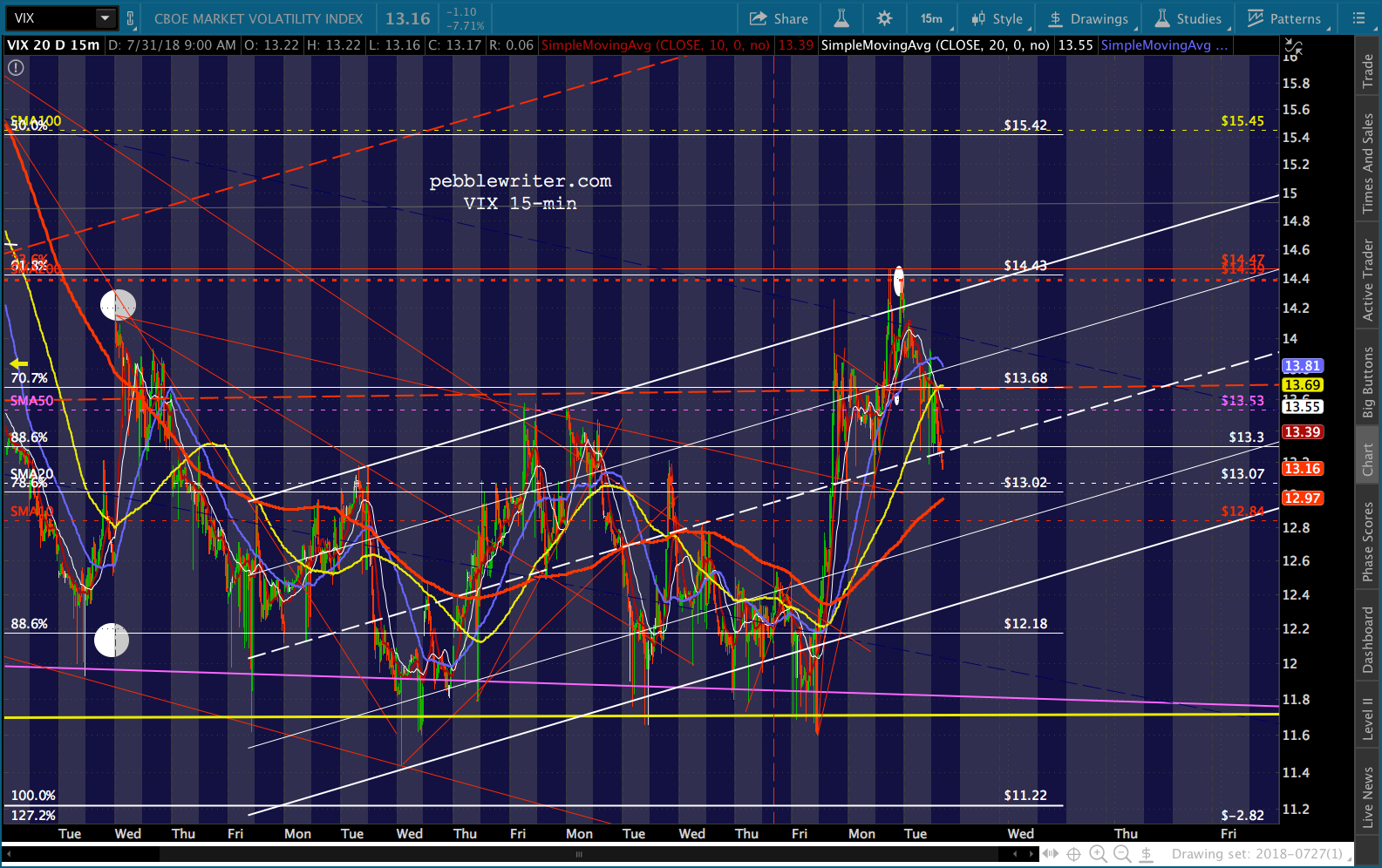Open the VIX symbol dropdown arrow
The width and height of the screenshot is (1382, 868).
[106, 18]
